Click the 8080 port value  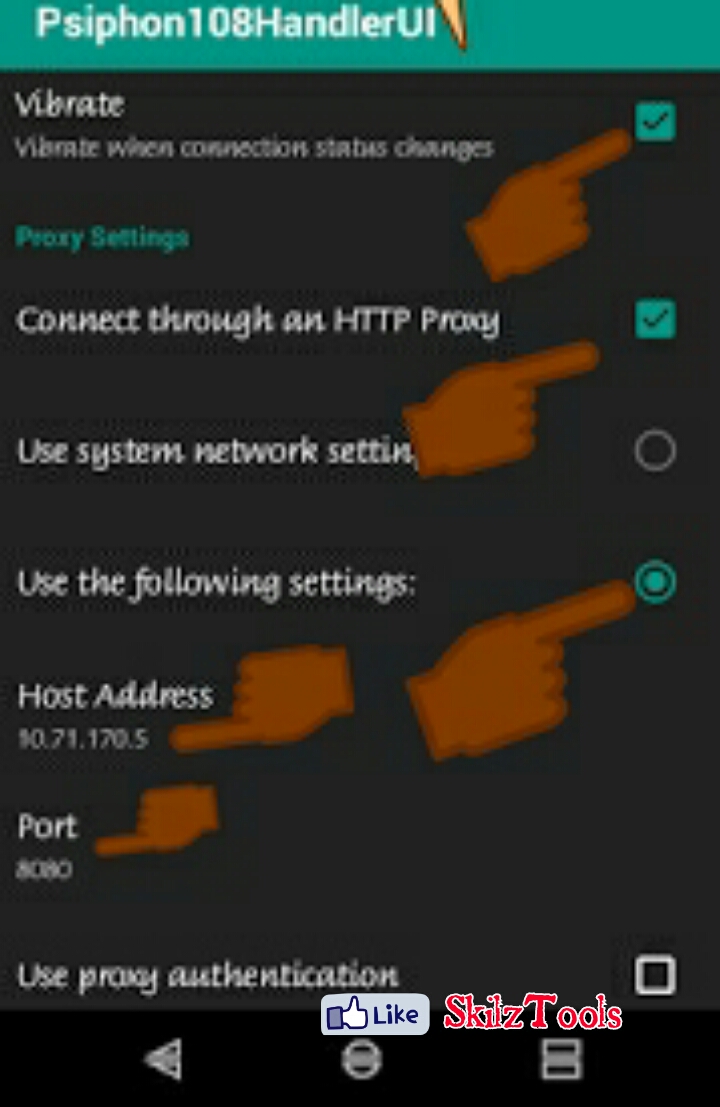[x=44, y=869]
